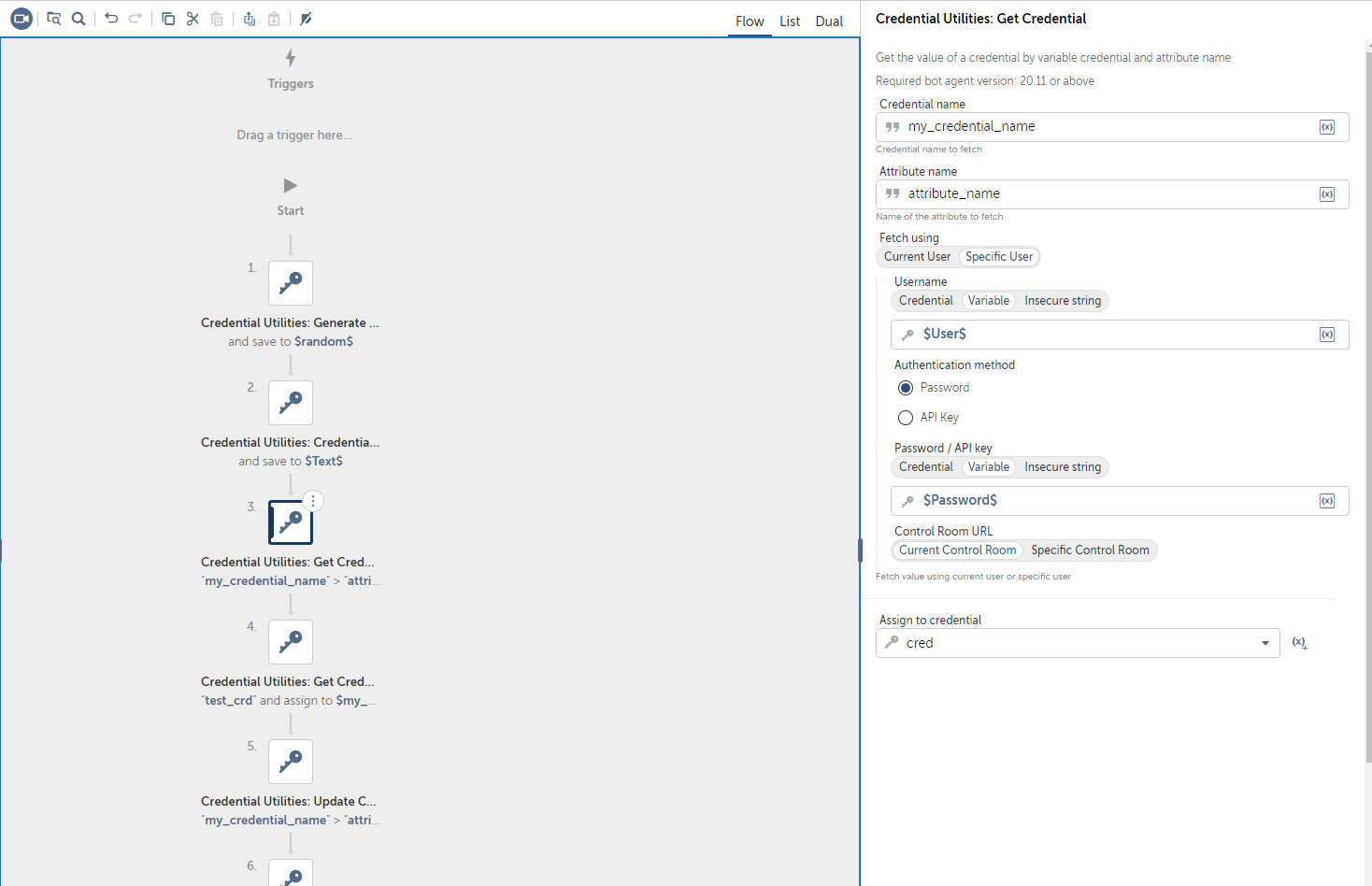Set Password / API key type to Credential

click(x=925, y=467)
